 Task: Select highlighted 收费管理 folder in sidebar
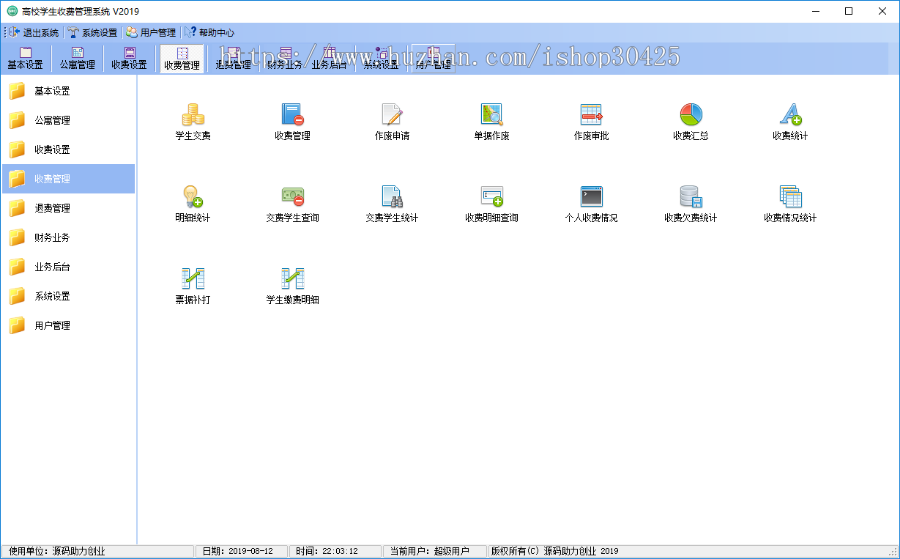[68, 178]
